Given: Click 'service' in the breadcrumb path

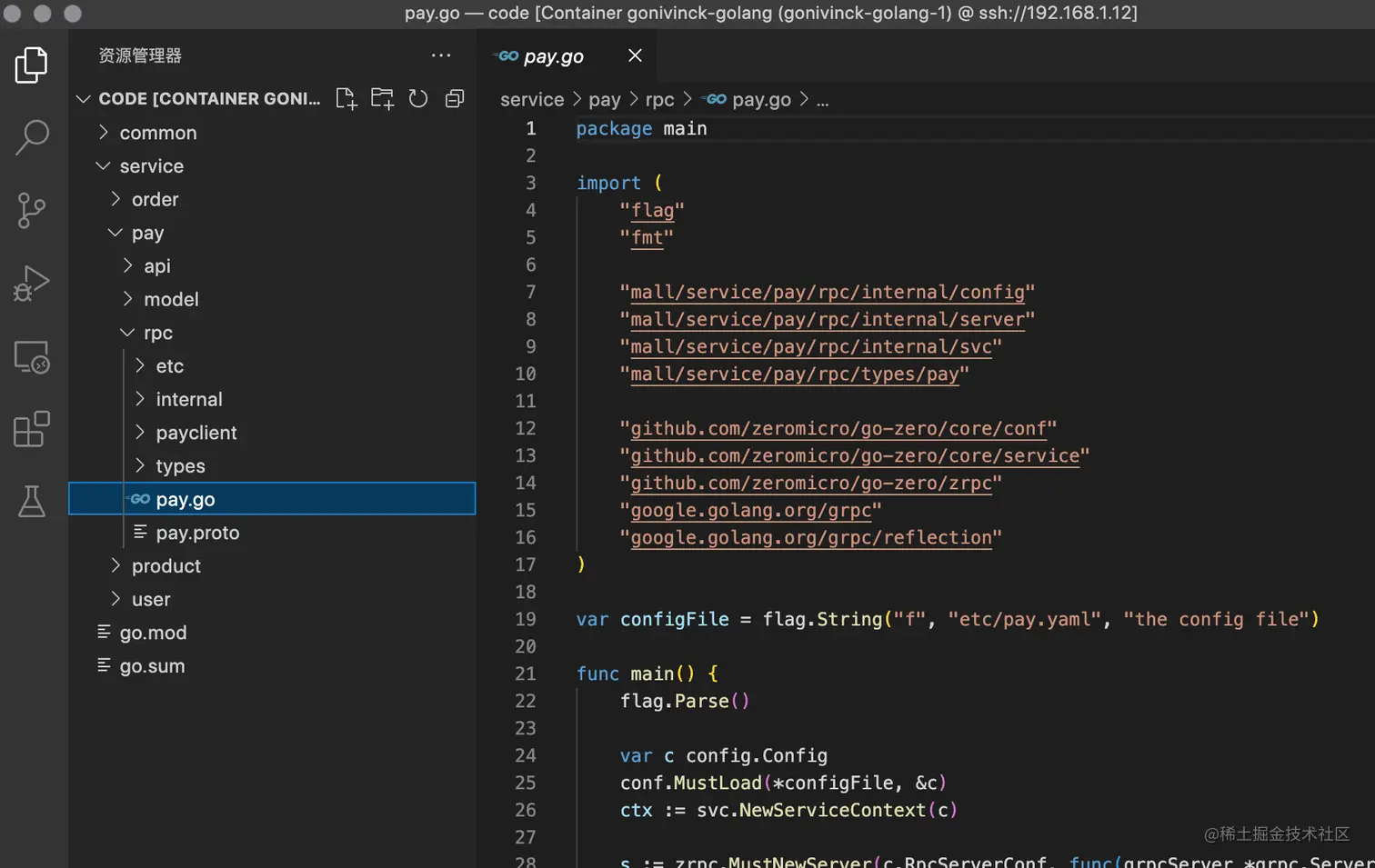Looking at the screenshot, I should [x=532, y=99].
